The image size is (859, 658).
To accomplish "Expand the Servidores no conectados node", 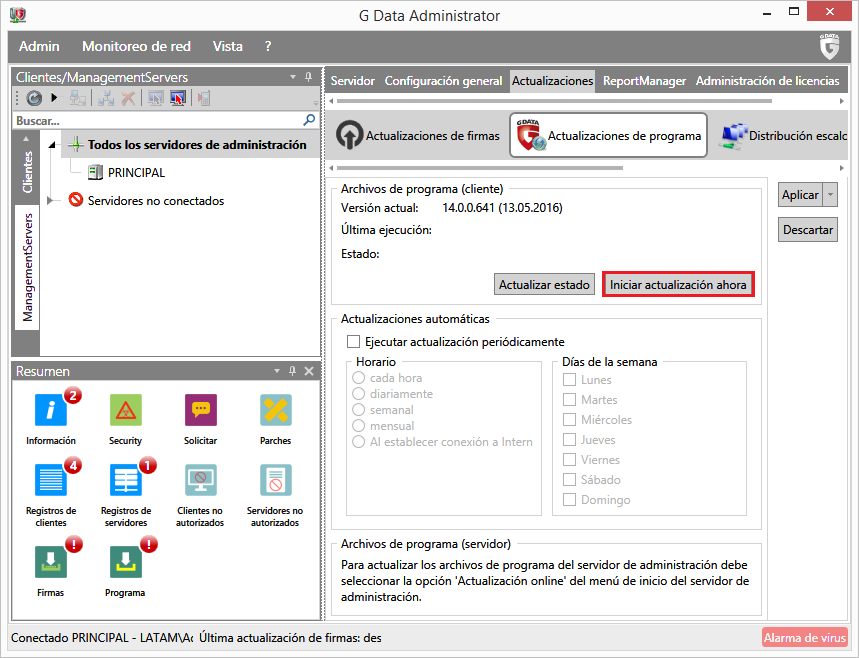I will [x=52, y=201].
